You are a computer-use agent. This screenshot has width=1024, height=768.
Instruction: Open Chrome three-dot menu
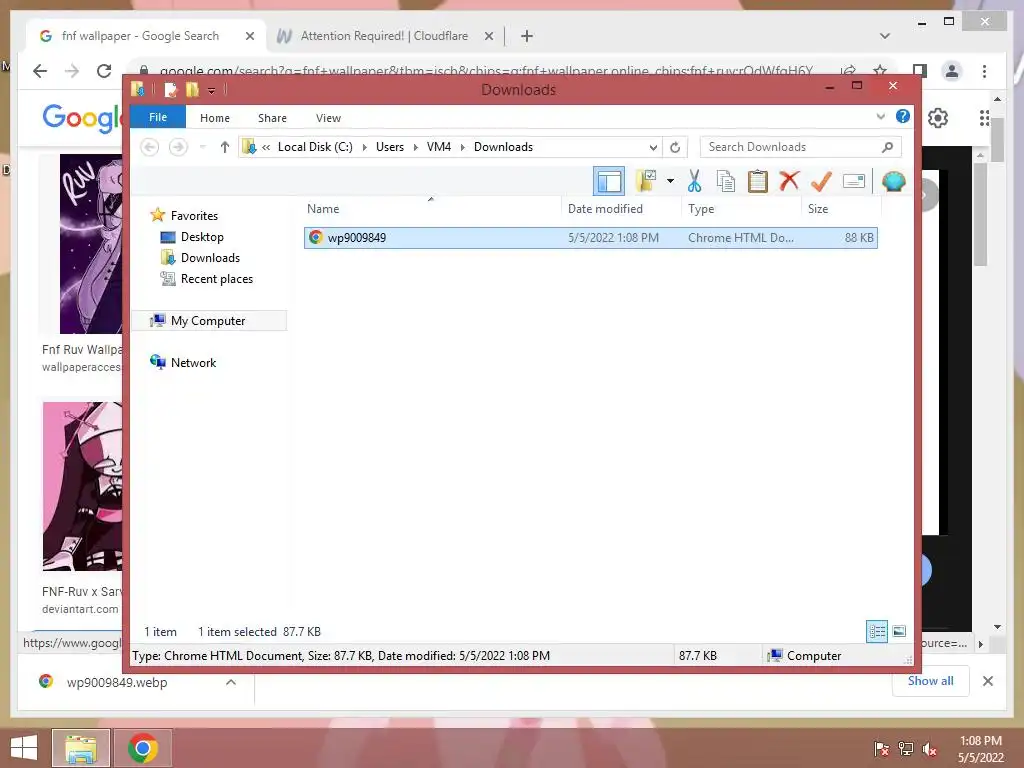coord(984,71)
